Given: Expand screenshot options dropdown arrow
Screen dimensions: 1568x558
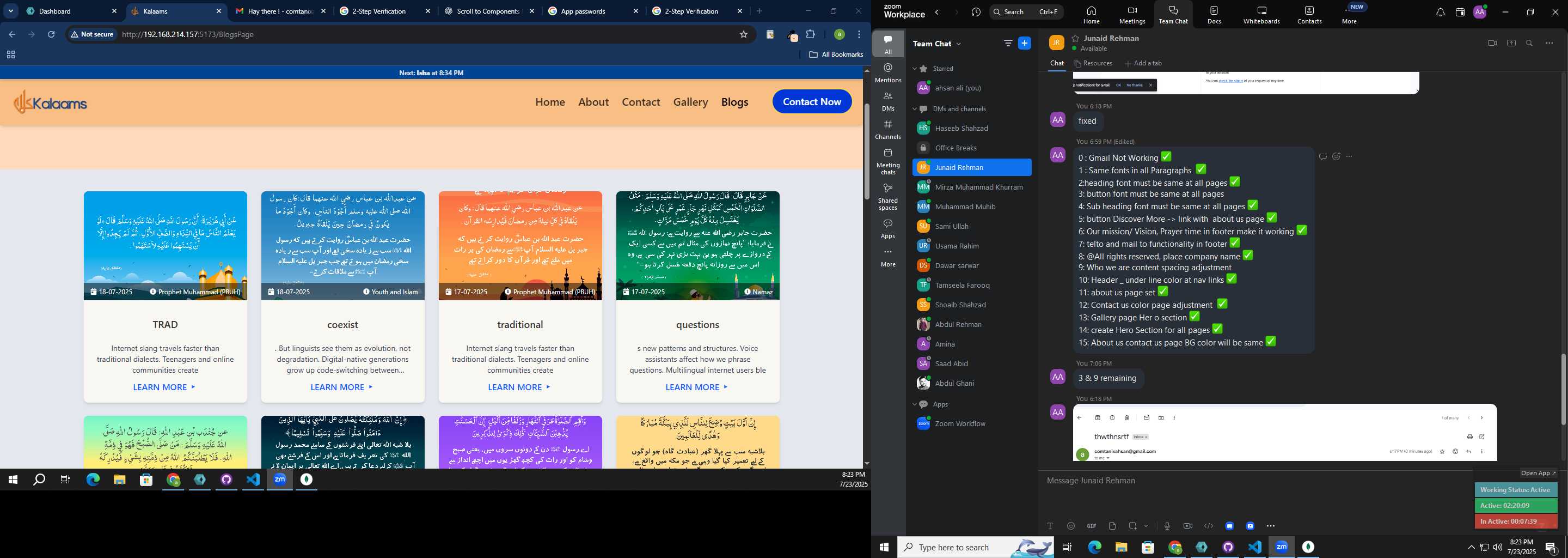Looking at the screenshot, I should click(1146, 526).
